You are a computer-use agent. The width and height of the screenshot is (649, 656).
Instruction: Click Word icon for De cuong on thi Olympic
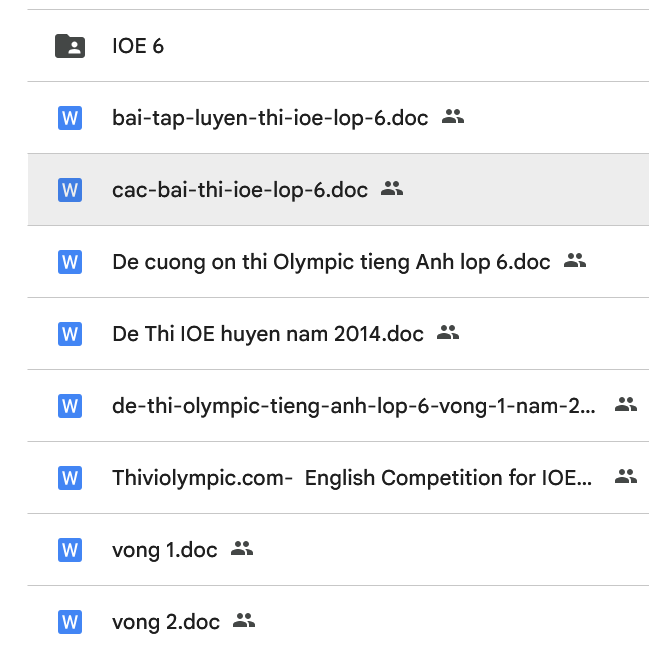[69, 262]
